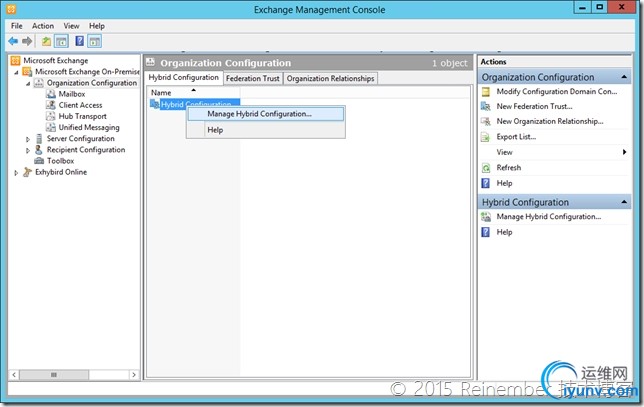Image resolution: width=644 pixels, height=407 pixels.
Task: Click the Microsoft Exchange root node icon
Action: pyautogui.click(x=16, y=61)
